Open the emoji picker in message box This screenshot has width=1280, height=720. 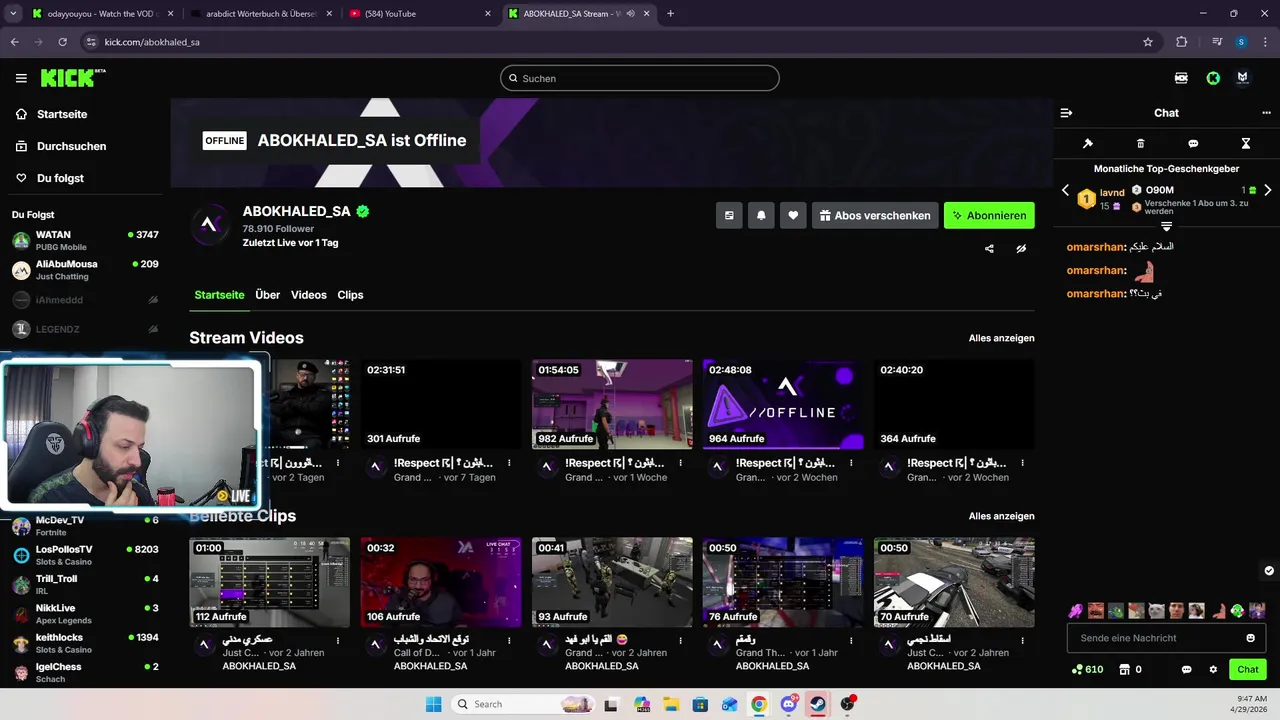[x=1251, y=638]
